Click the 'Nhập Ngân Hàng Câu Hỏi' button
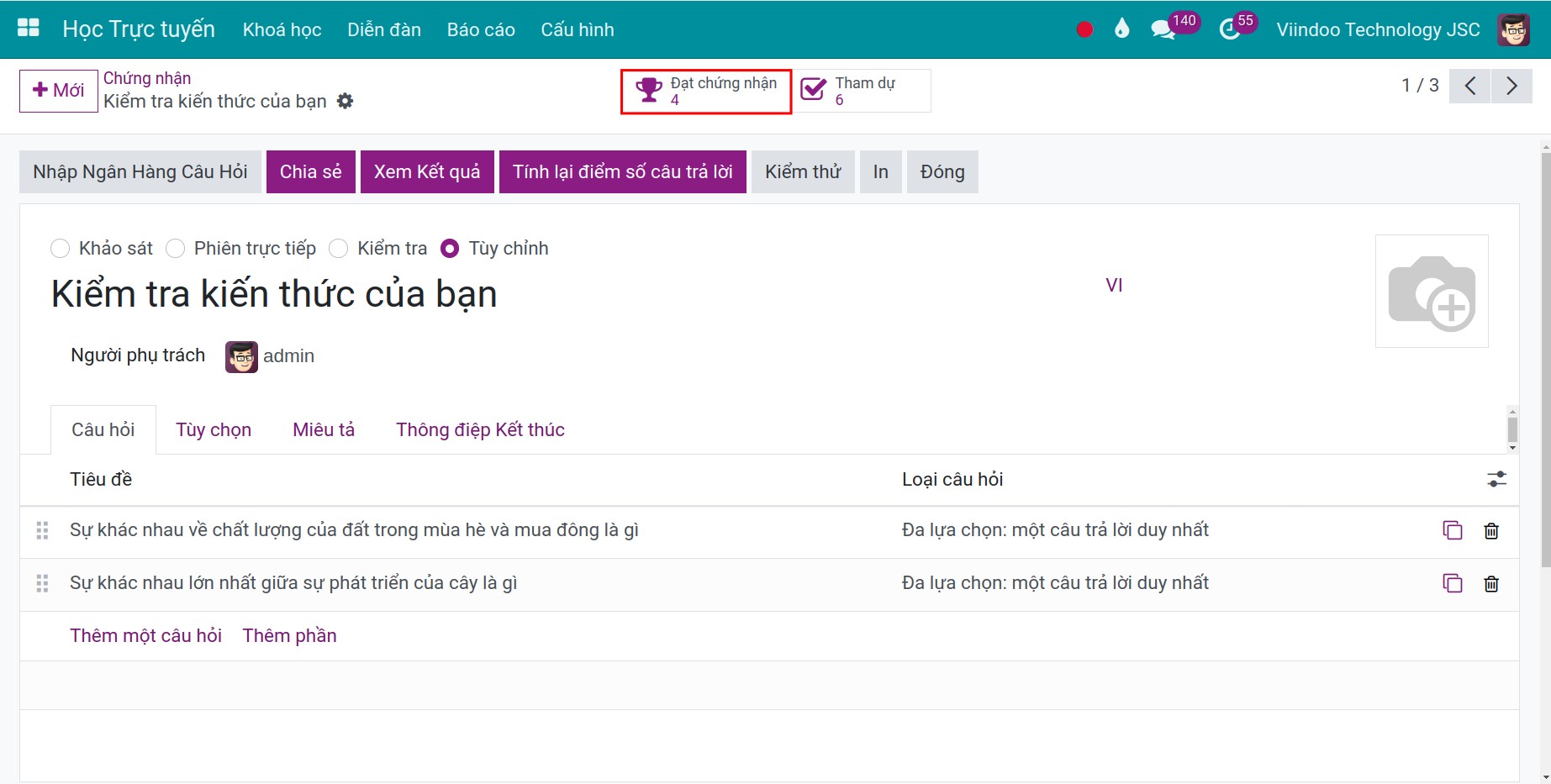 140,171
